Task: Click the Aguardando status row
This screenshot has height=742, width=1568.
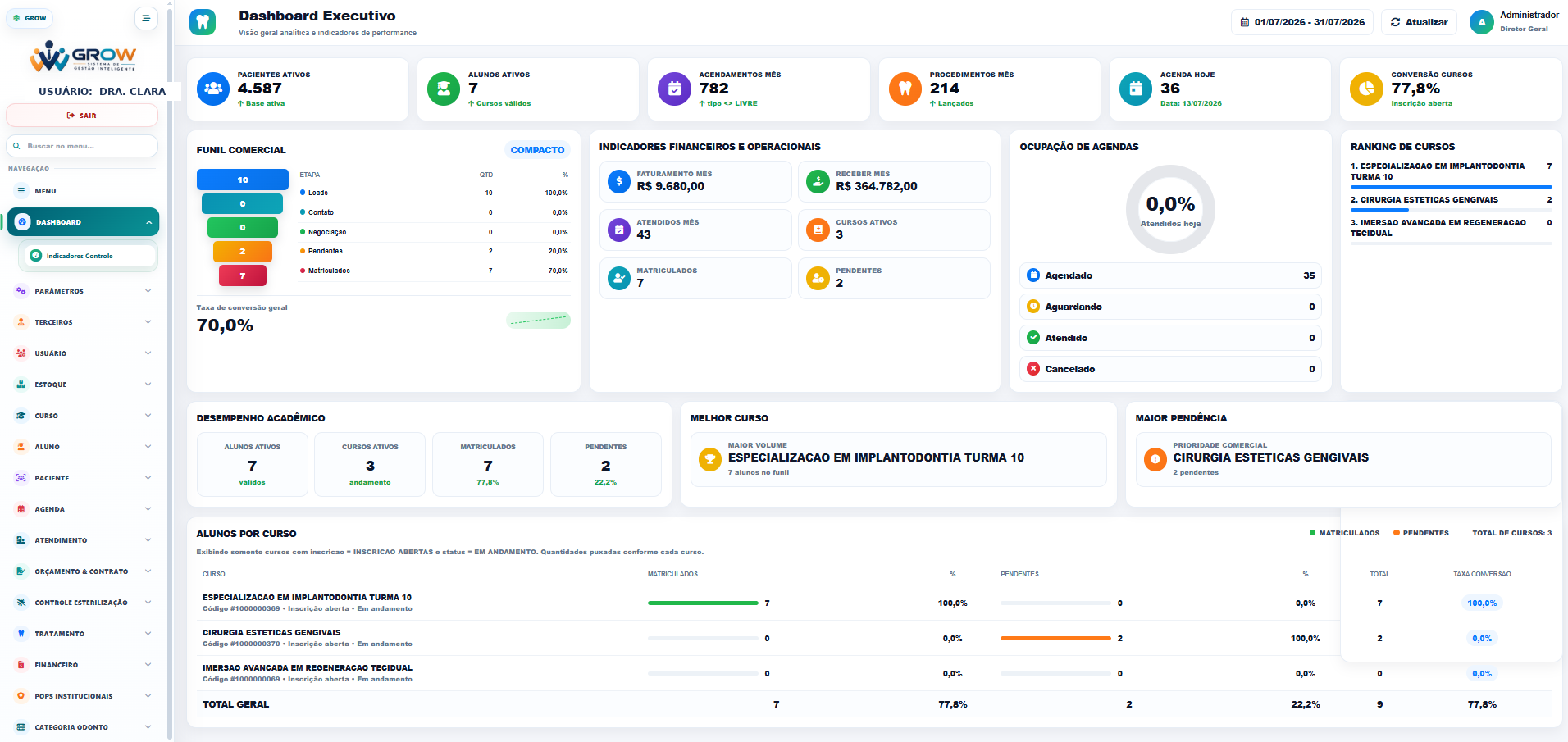Action: pos(1170,307)
